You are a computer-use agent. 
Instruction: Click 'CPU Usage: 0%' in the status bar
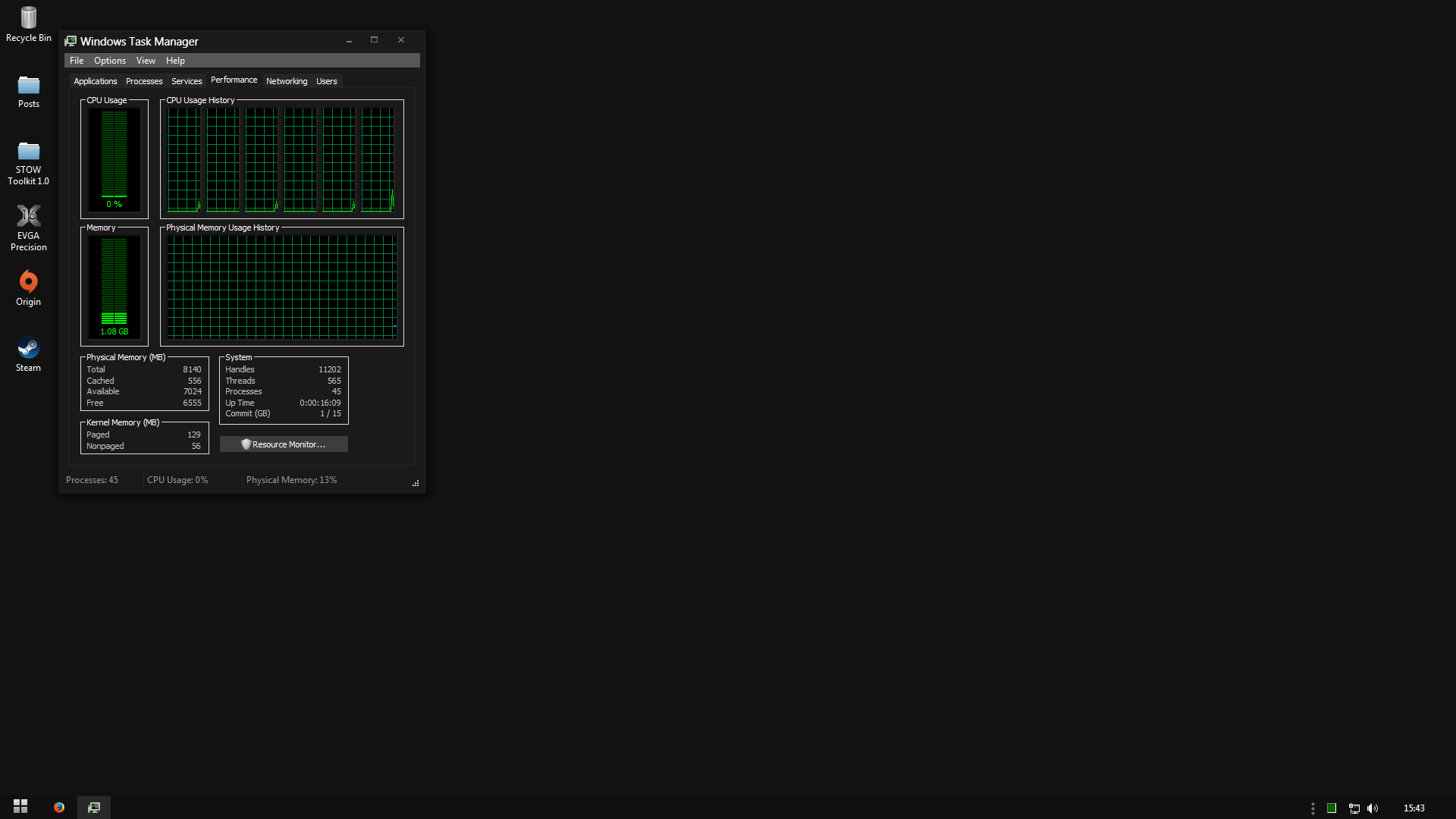[x=177, y=480]
